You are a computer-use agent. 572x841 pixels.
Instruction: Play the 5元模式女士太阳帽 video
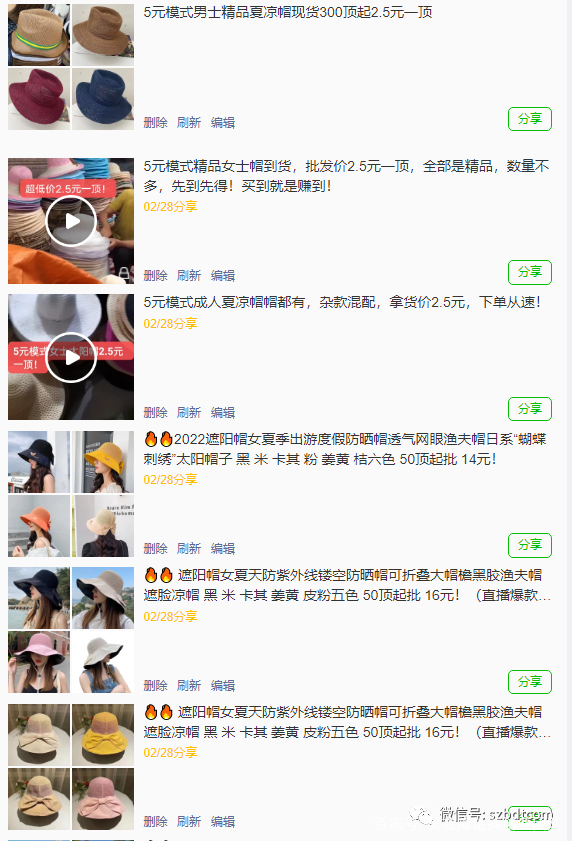click(71, 357)
